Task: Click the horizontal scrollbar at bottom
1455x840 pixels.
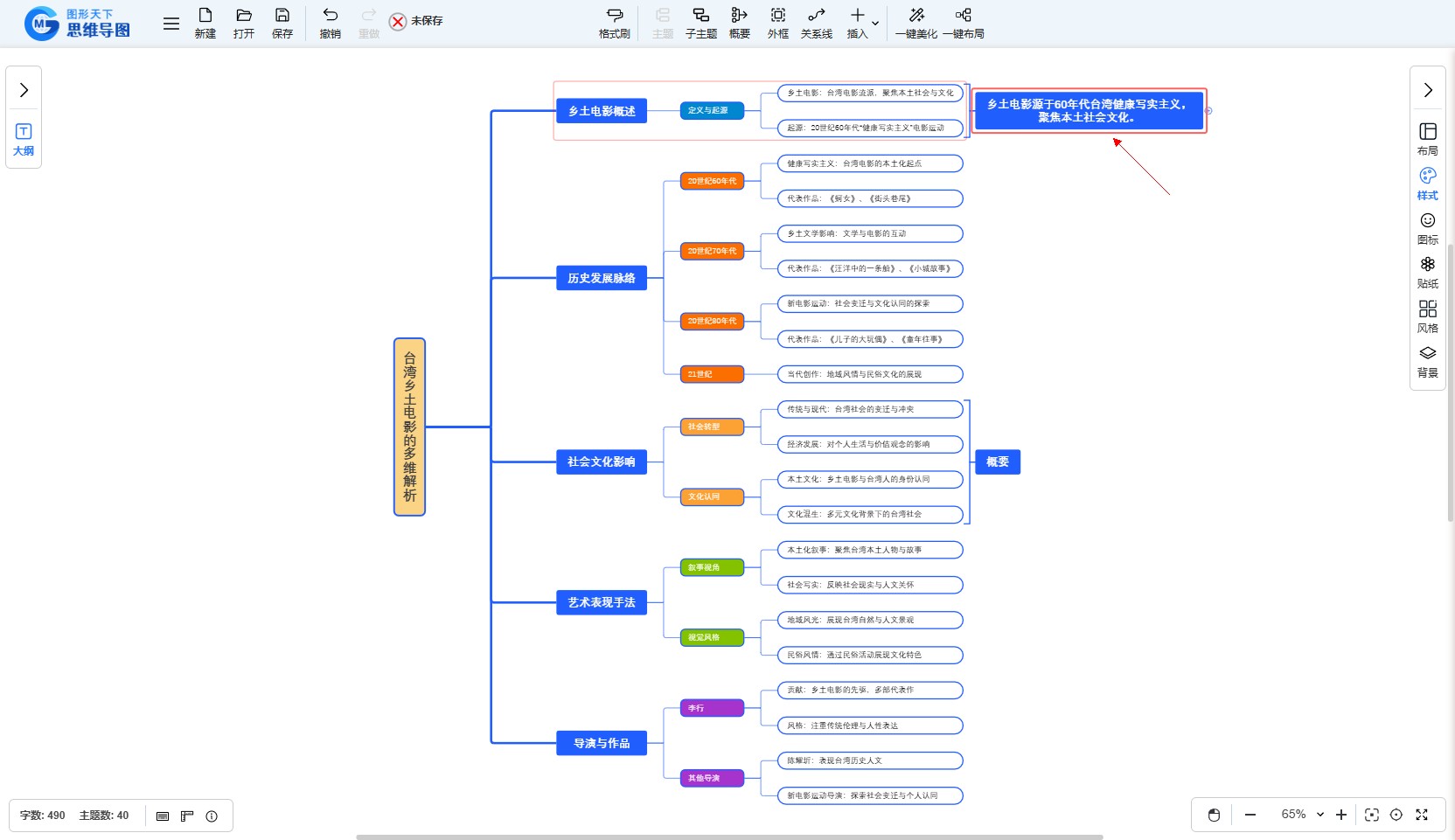Action: click(x=728, y=837)
